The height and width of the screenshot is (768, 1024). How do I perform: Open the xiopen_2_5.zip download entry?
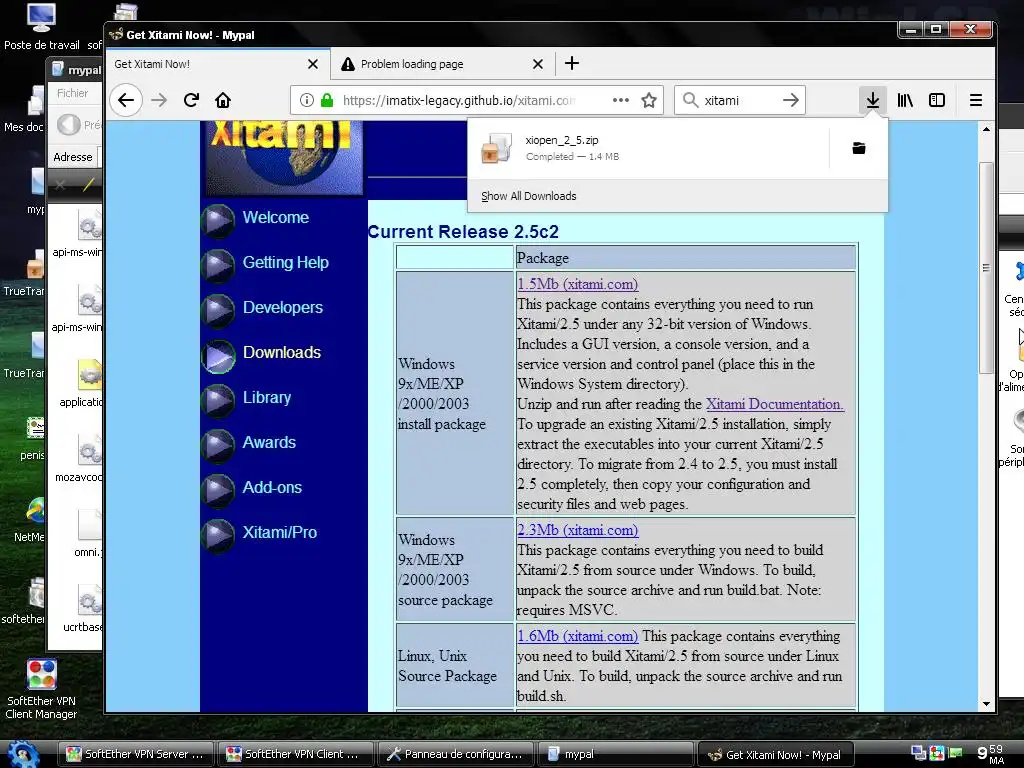click(x=648, y=148)
